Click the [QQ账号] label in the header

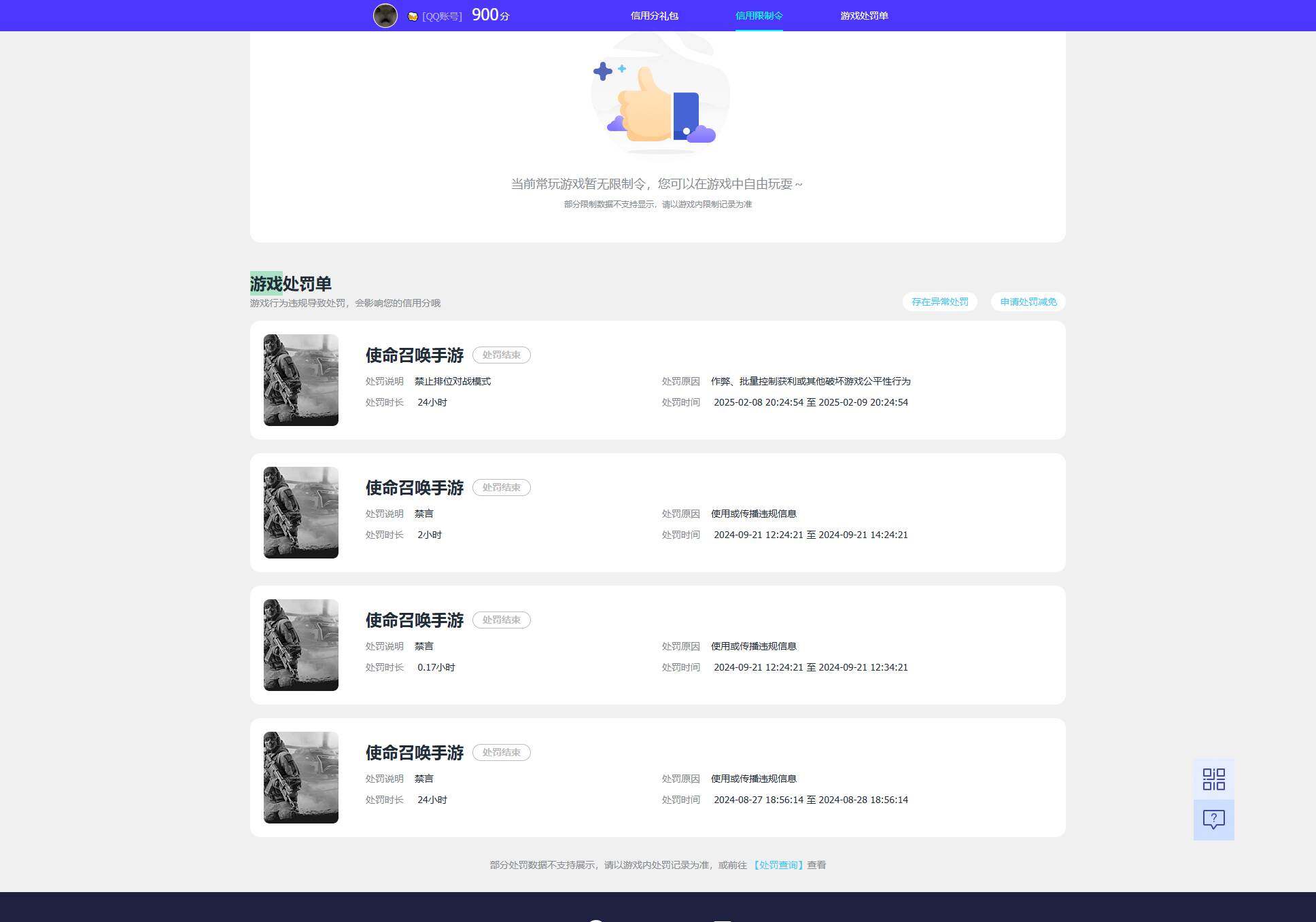(442, 16)
